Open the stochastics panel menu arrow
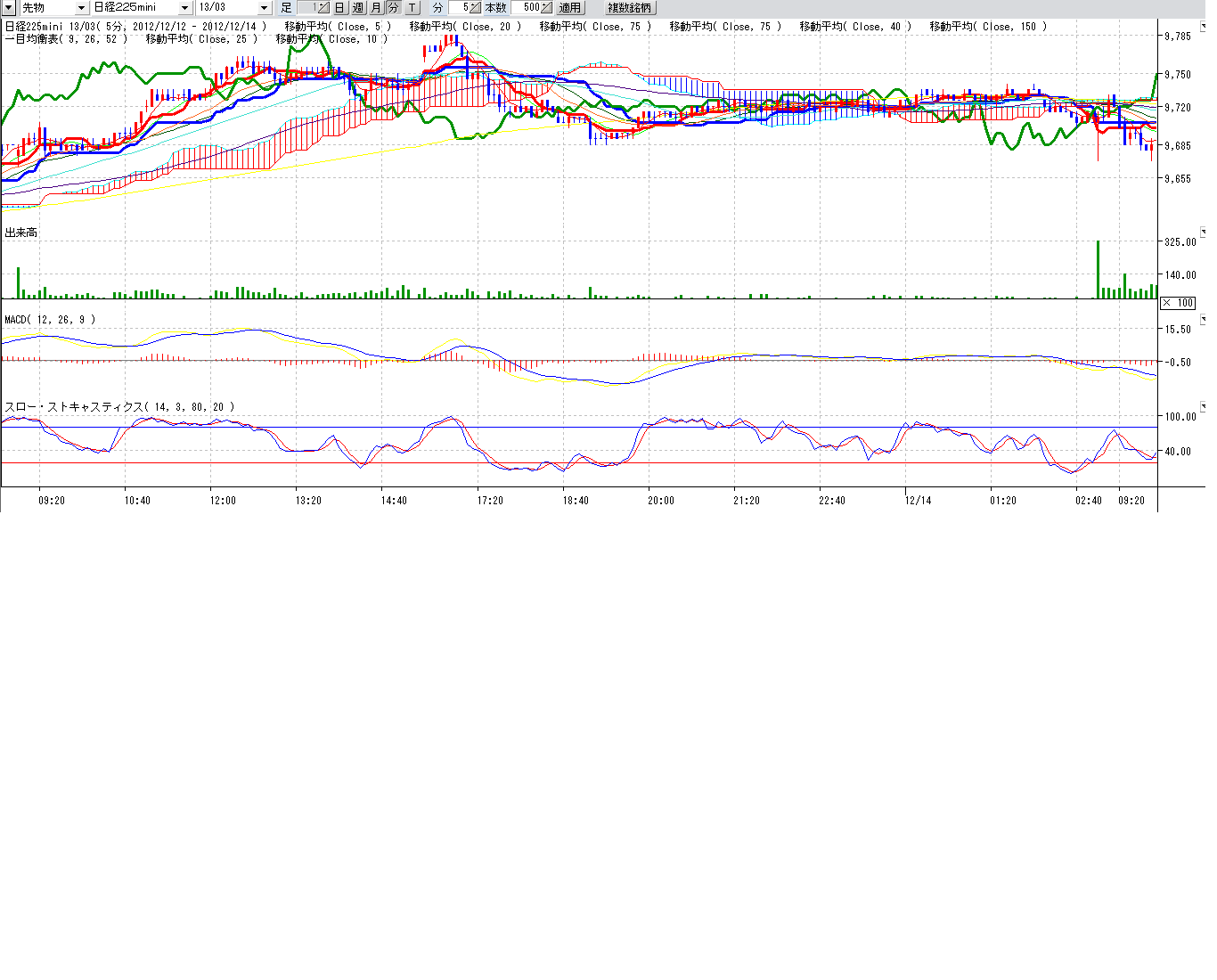Viewport: 1217px width, 980px height. [1203, 406]
